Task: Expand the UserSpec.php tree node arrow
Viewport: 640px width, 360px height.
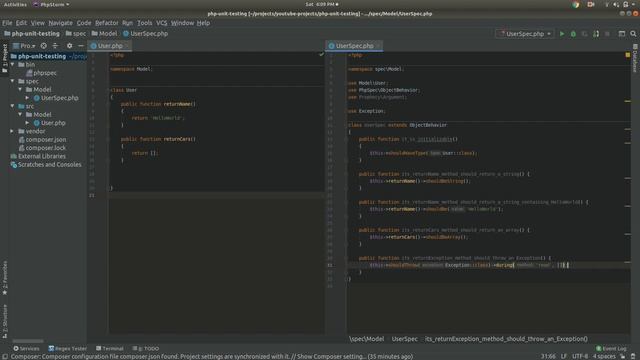Action: click(x=27, y=98)
